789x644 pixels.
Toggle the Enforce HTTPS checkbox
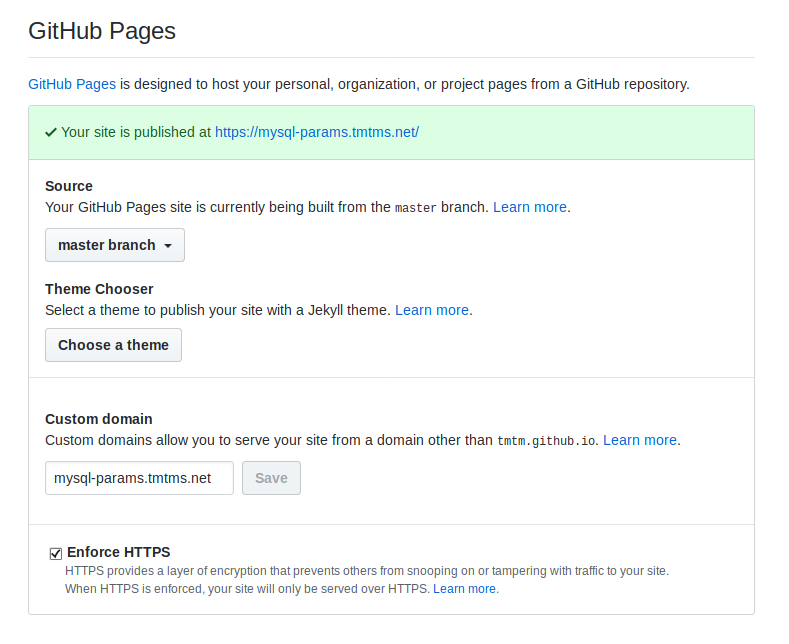click(x=56, y=553)
